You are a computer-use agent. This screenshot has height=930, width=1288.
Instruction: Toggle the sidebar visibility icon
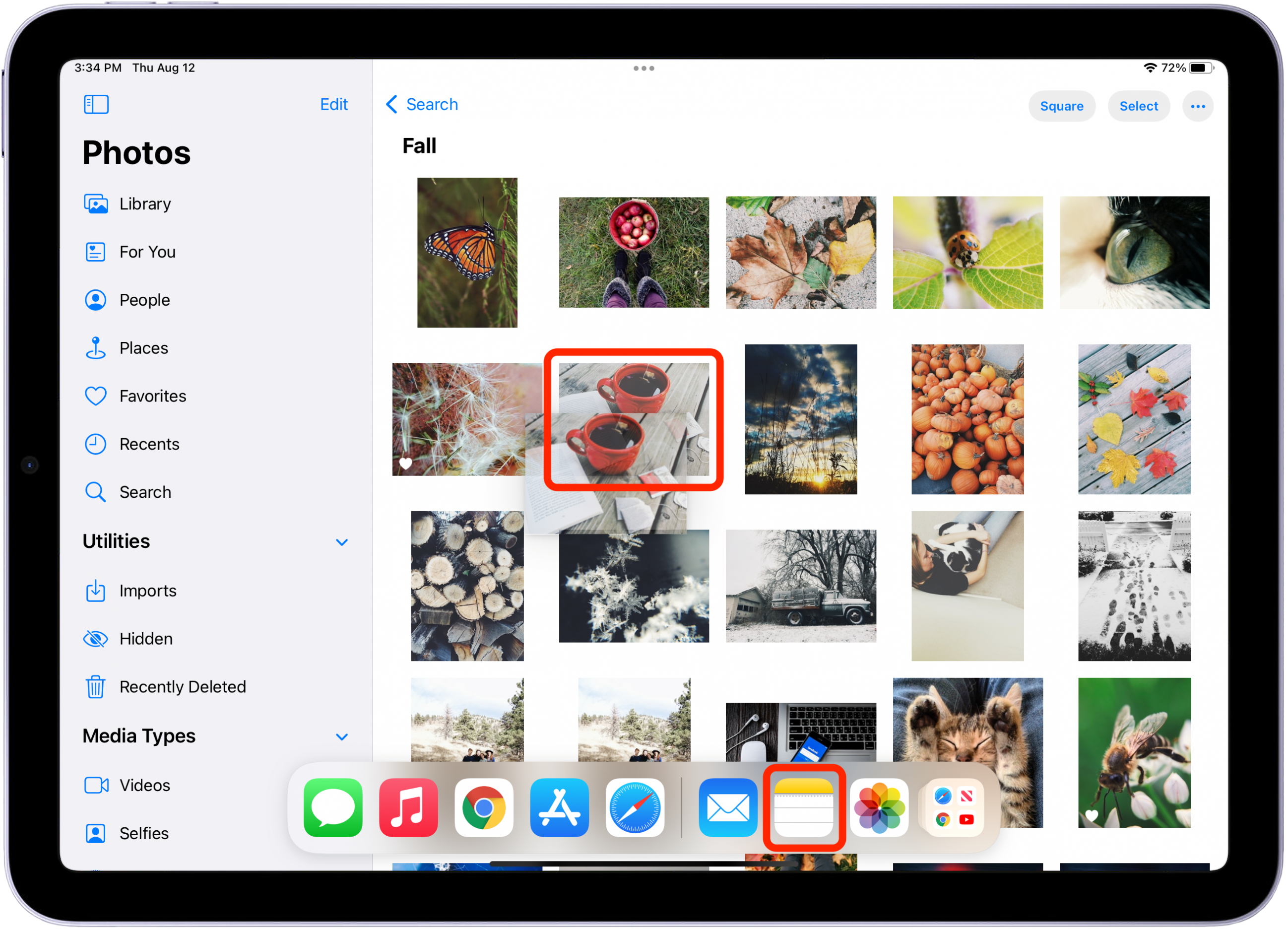point(96,105)
